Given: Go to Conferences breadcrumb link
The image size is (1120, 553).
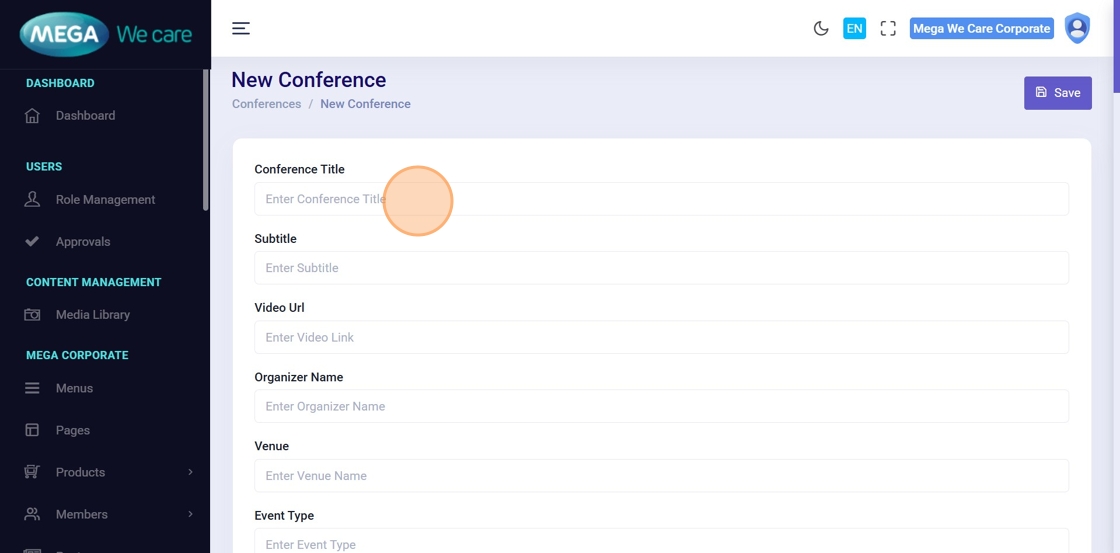Looking at the screenshot, I should click(266, 104).
